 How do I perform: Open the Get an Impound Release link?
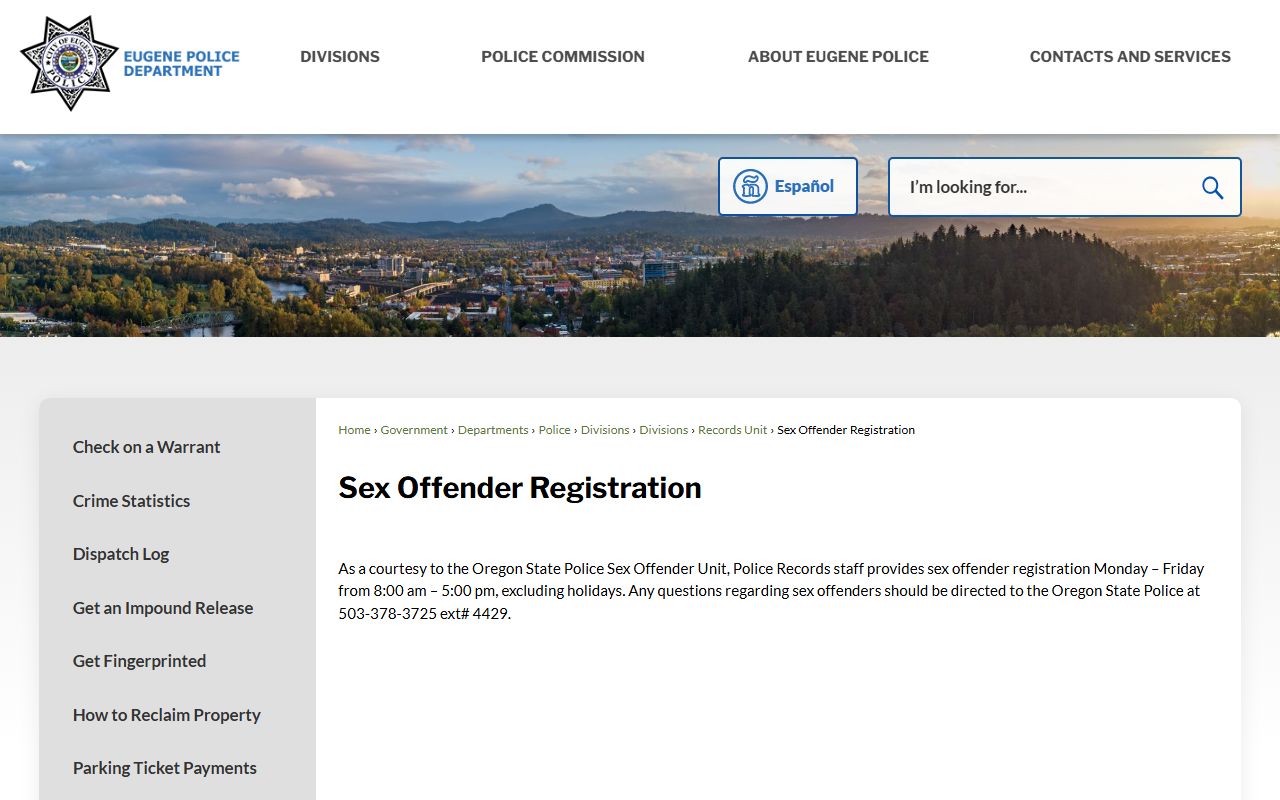pyautogui.click(x=163, y=608)
